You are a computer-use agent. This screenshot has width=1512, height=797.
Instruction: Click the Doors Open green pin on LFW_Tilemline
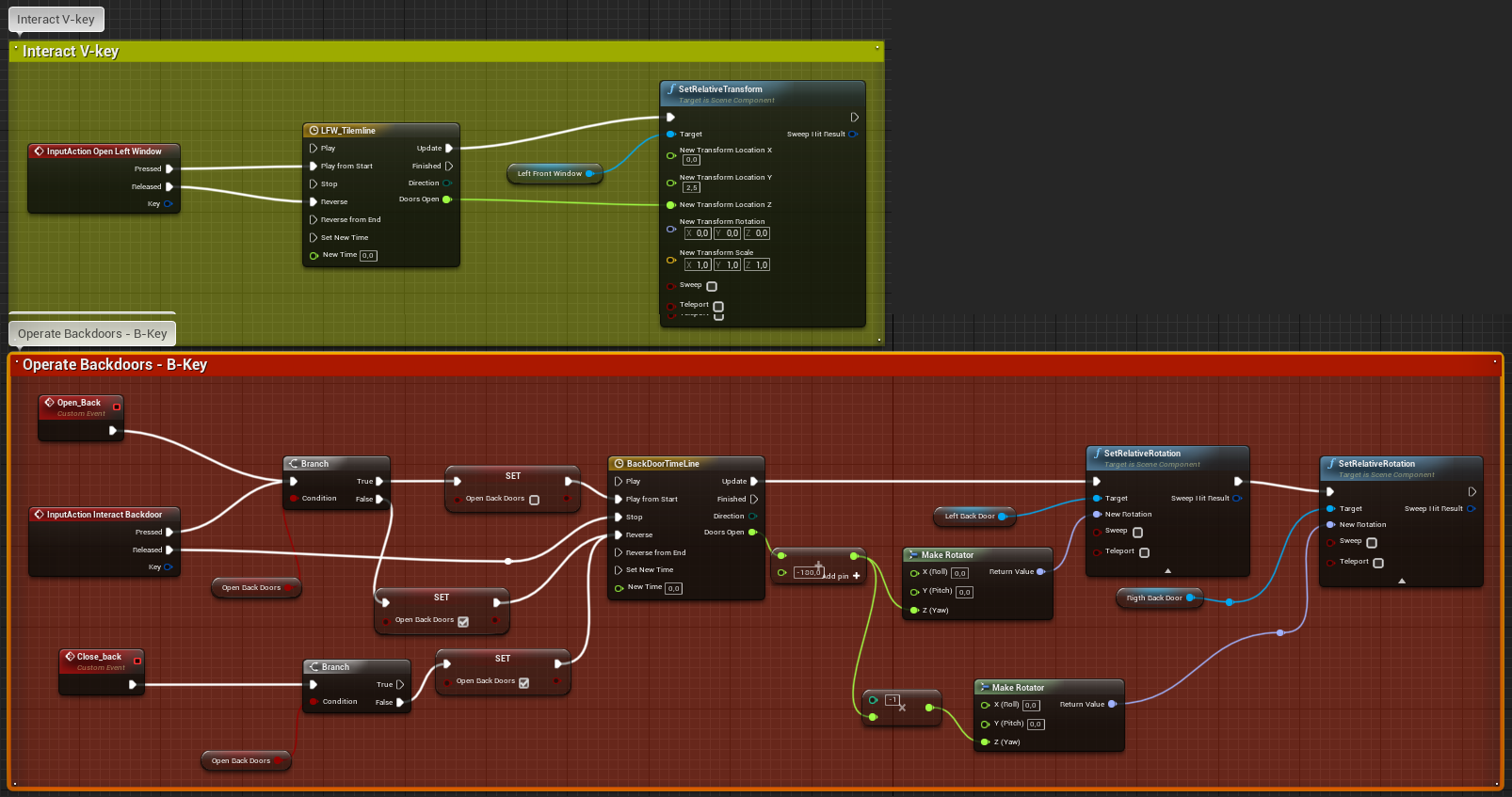pos(447,199)
